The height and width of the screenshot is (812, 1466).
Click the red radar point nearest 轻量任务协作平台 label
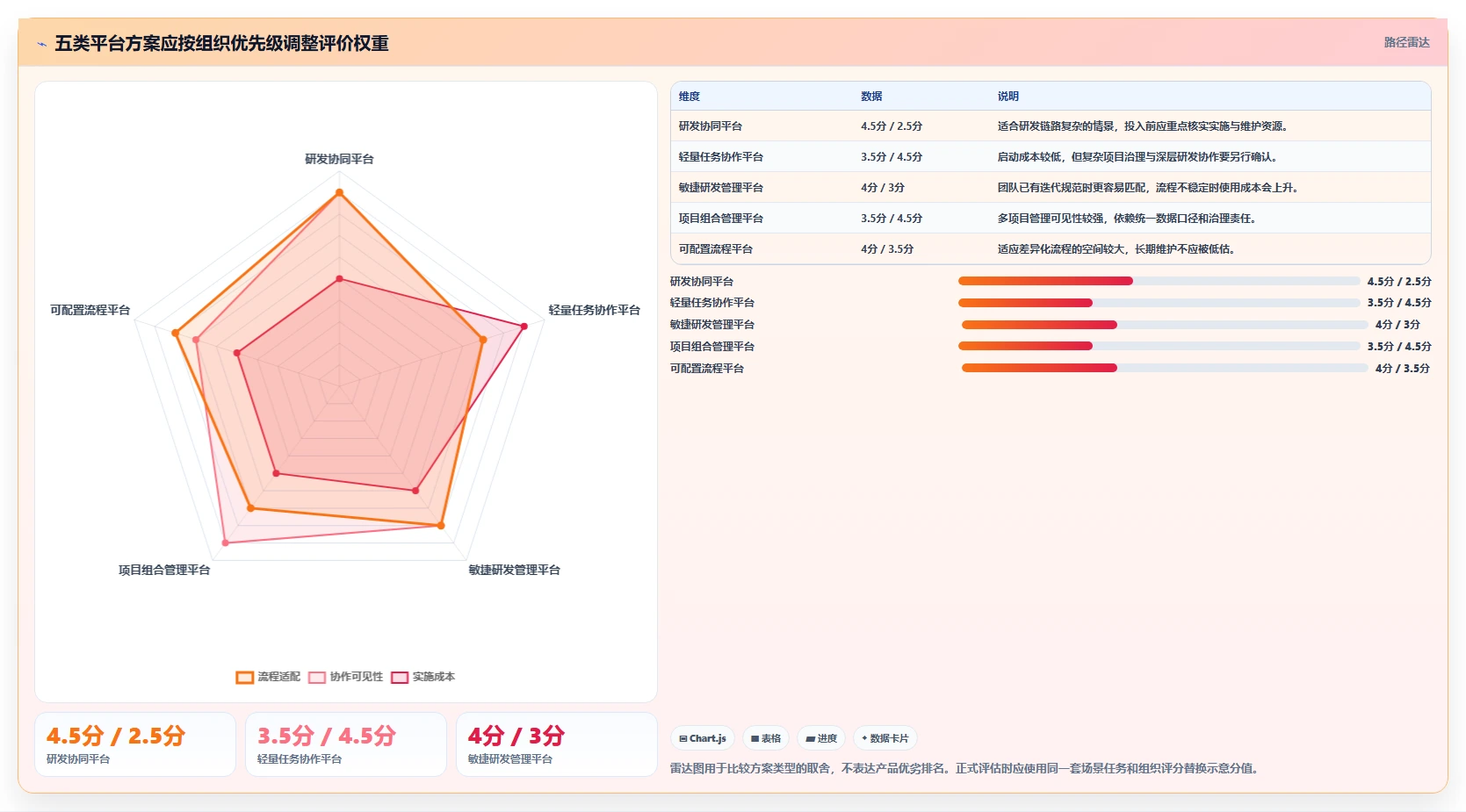(524, 326)
